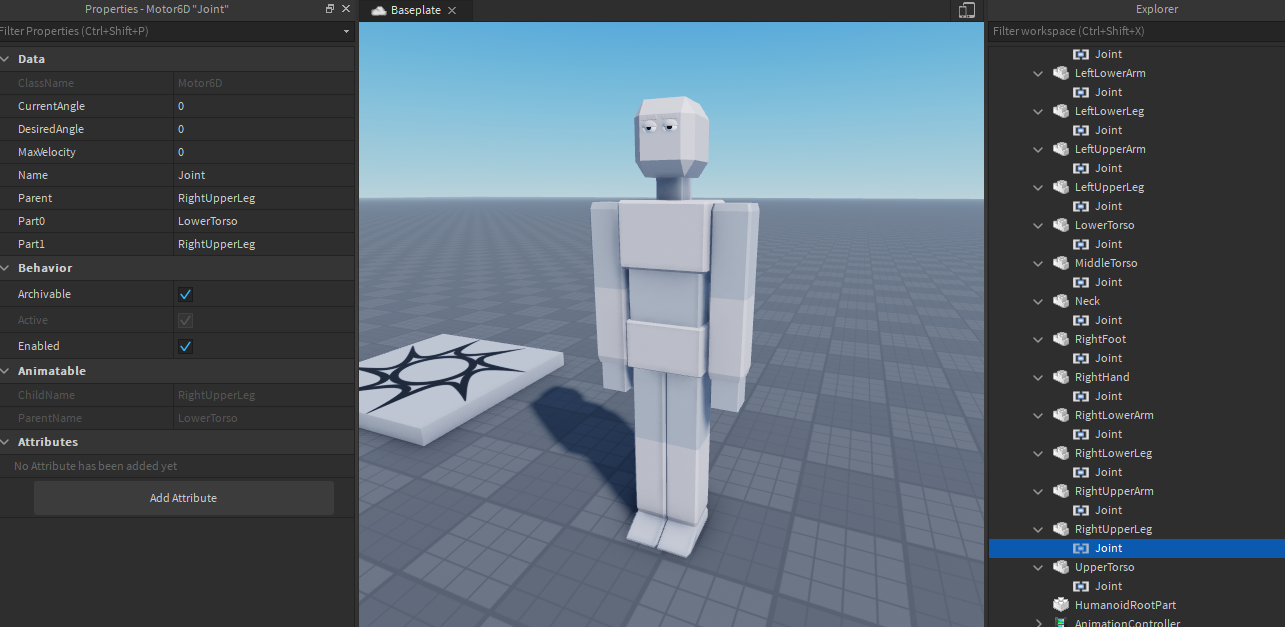
Task: Click the disabled Active checkbox
Action: pyautogui.click(x=185, y=320)
